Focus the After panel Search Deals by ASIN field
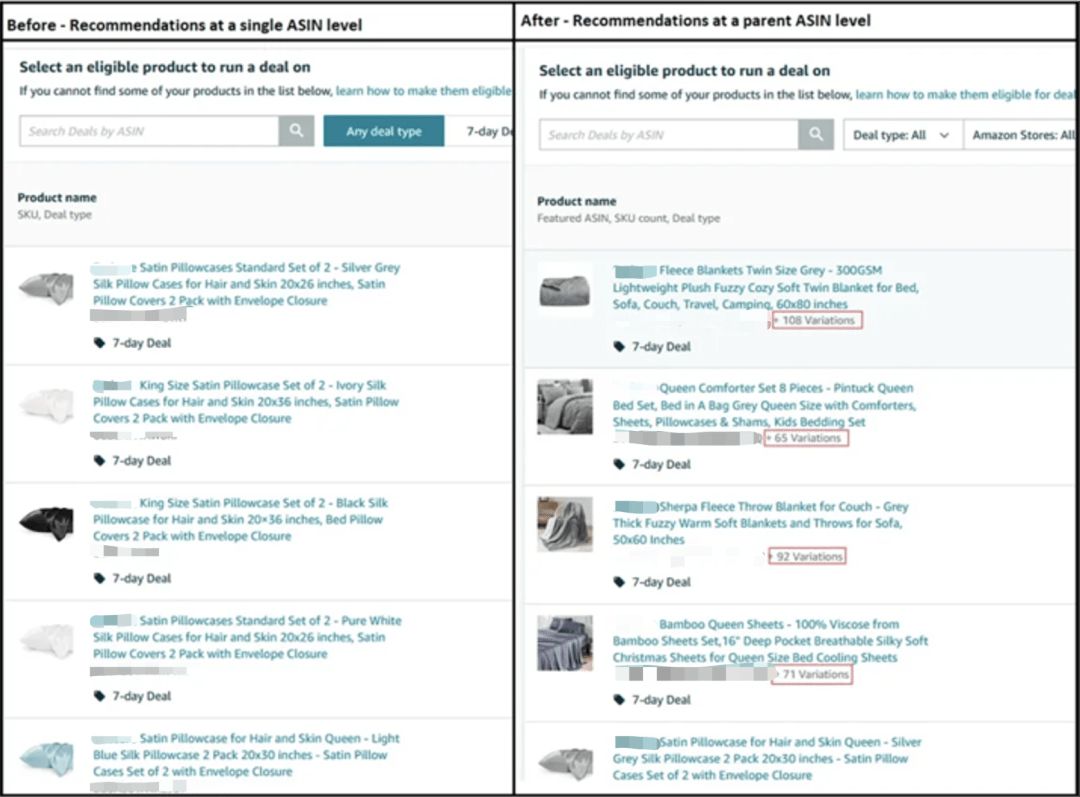 (668, 135)
